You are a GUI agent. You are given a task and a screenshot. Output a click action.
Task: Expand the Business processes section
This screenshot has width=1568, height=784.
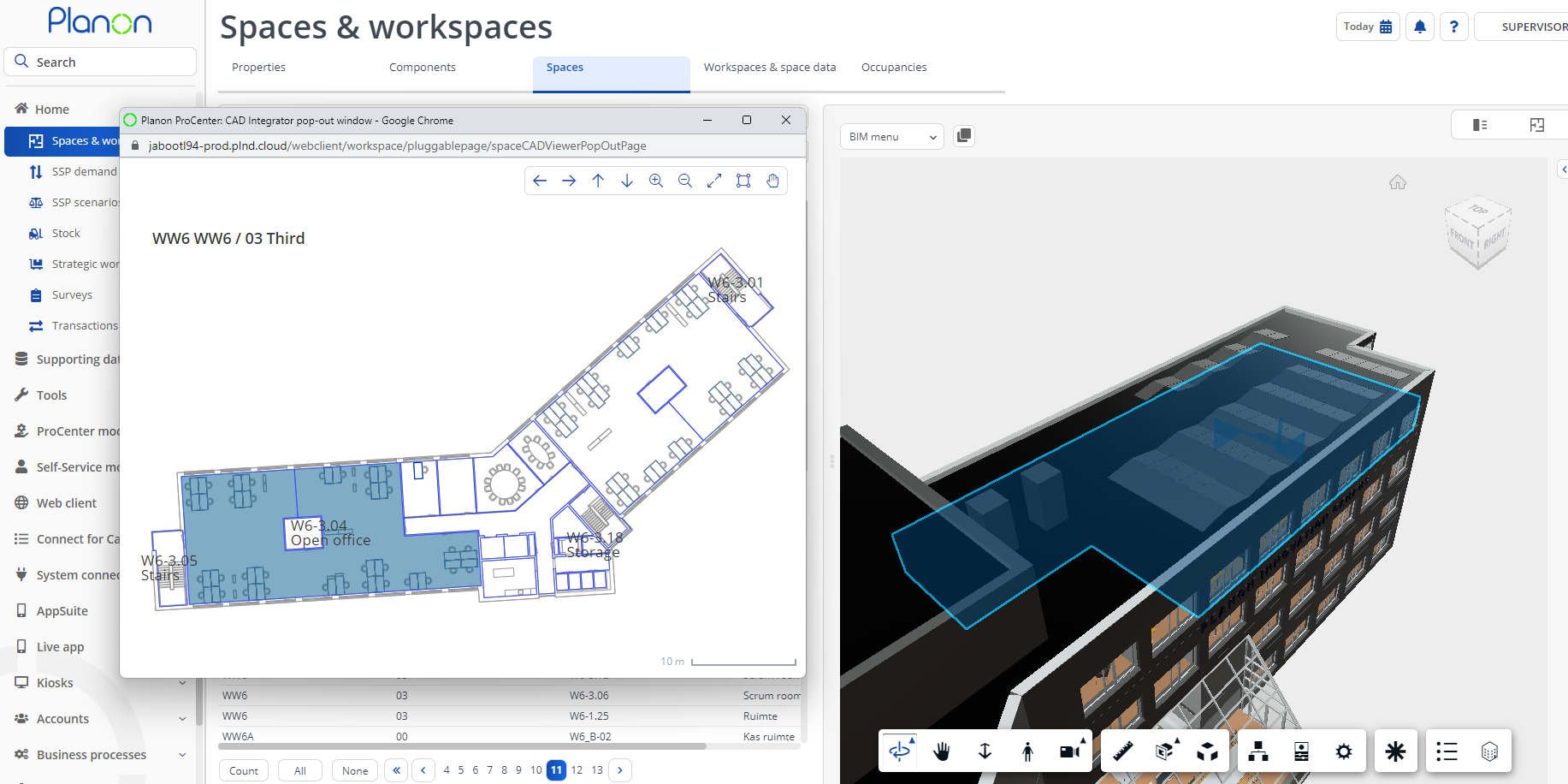(x=91, y=754)
